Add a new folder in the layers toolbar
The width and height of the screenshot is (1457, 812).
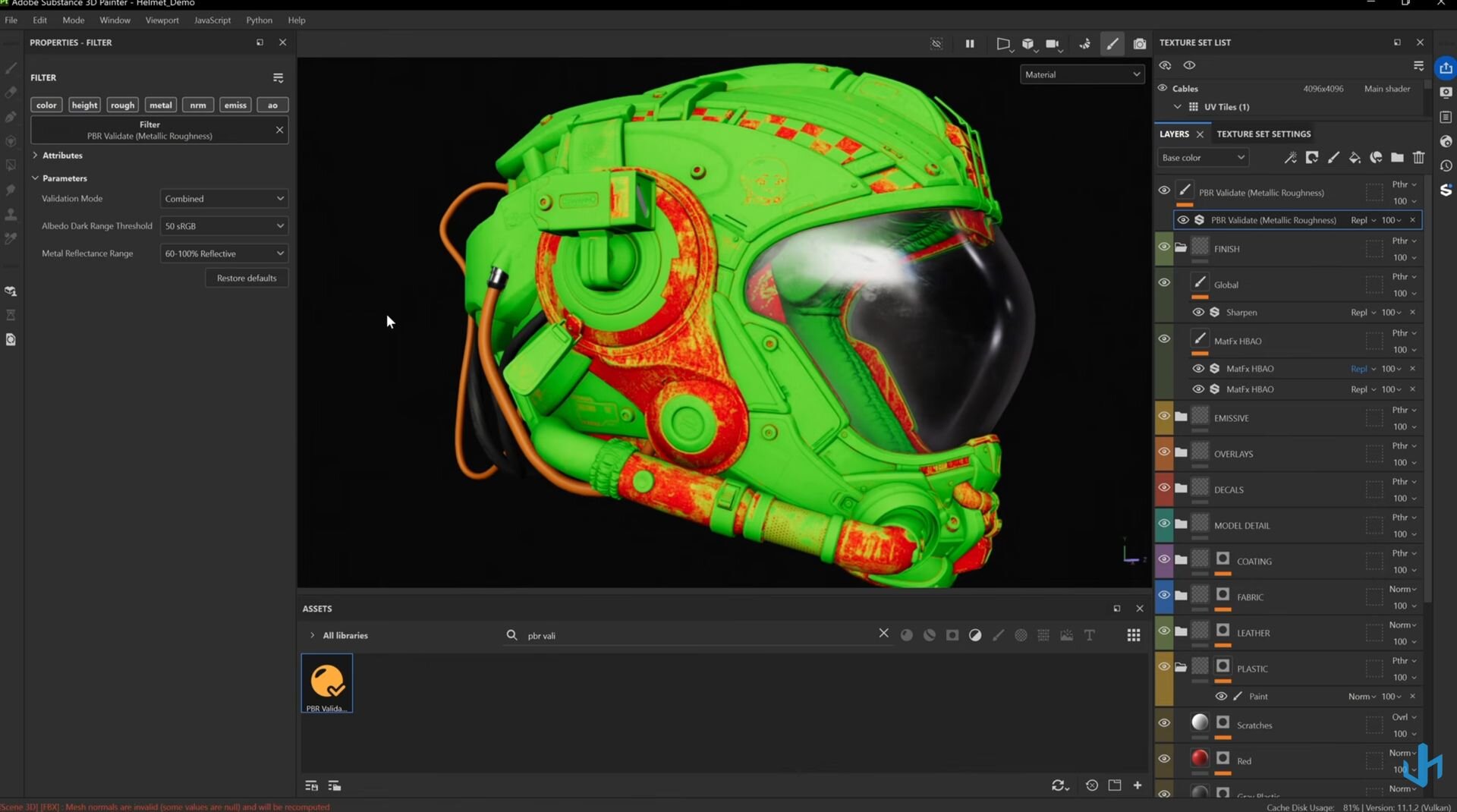(1397, 158)
